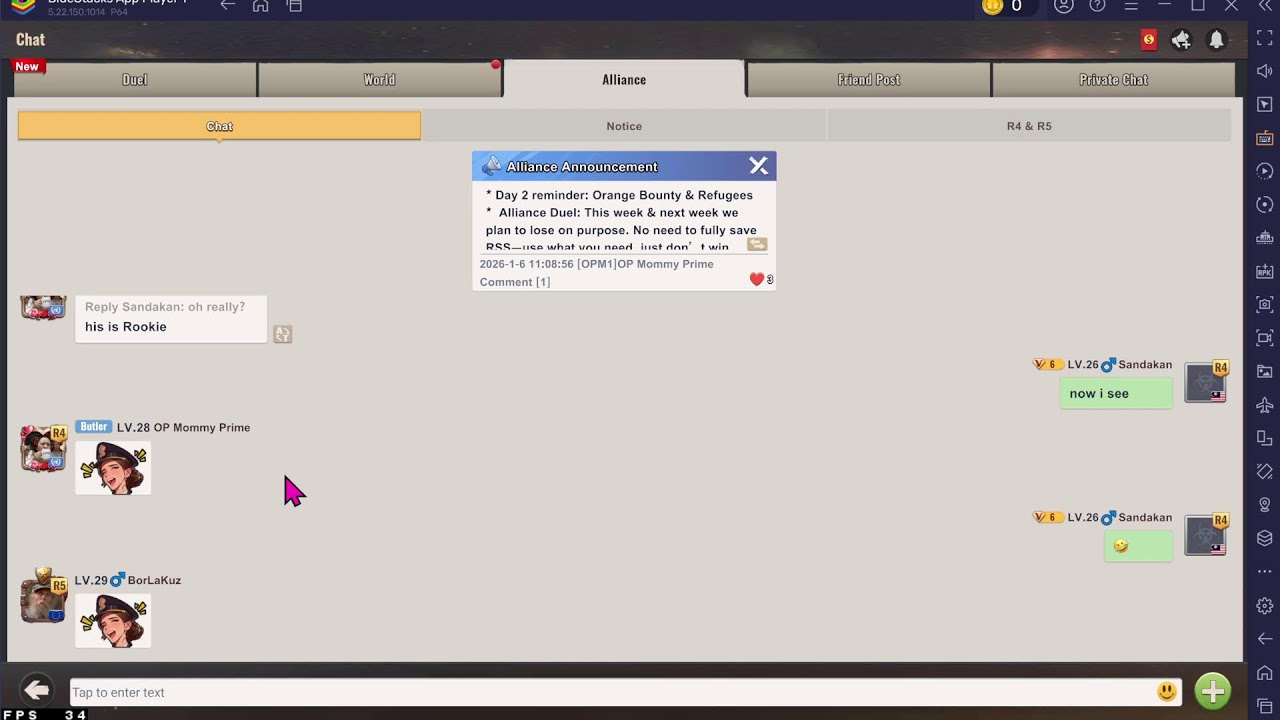Image resolution: width=1280 pixels, height=720 pixels.
Task: Take a screenshot with sidebar camera icon
Action: coord(1264,304)
